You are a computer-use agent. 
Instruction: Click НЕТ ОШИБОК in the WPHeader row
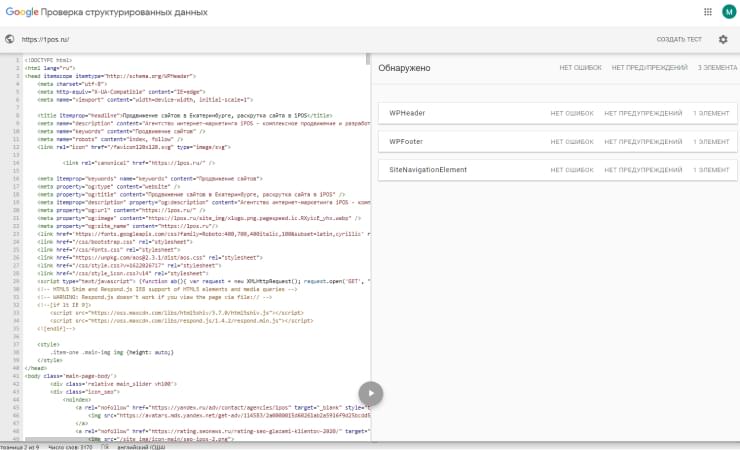(x=573, y=113)
